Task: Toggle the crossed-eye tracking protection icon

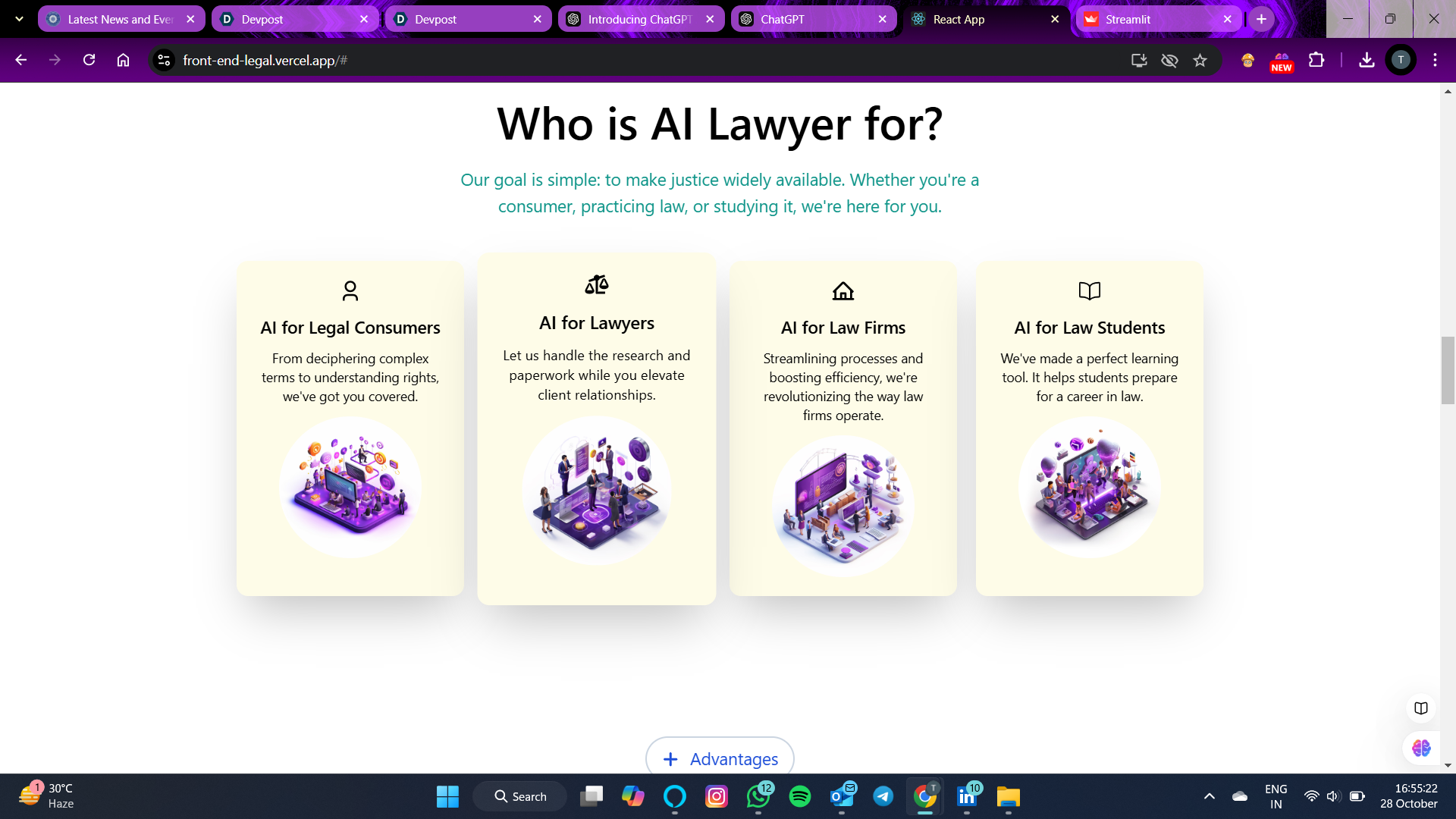Action: (x=1169, y=61)
